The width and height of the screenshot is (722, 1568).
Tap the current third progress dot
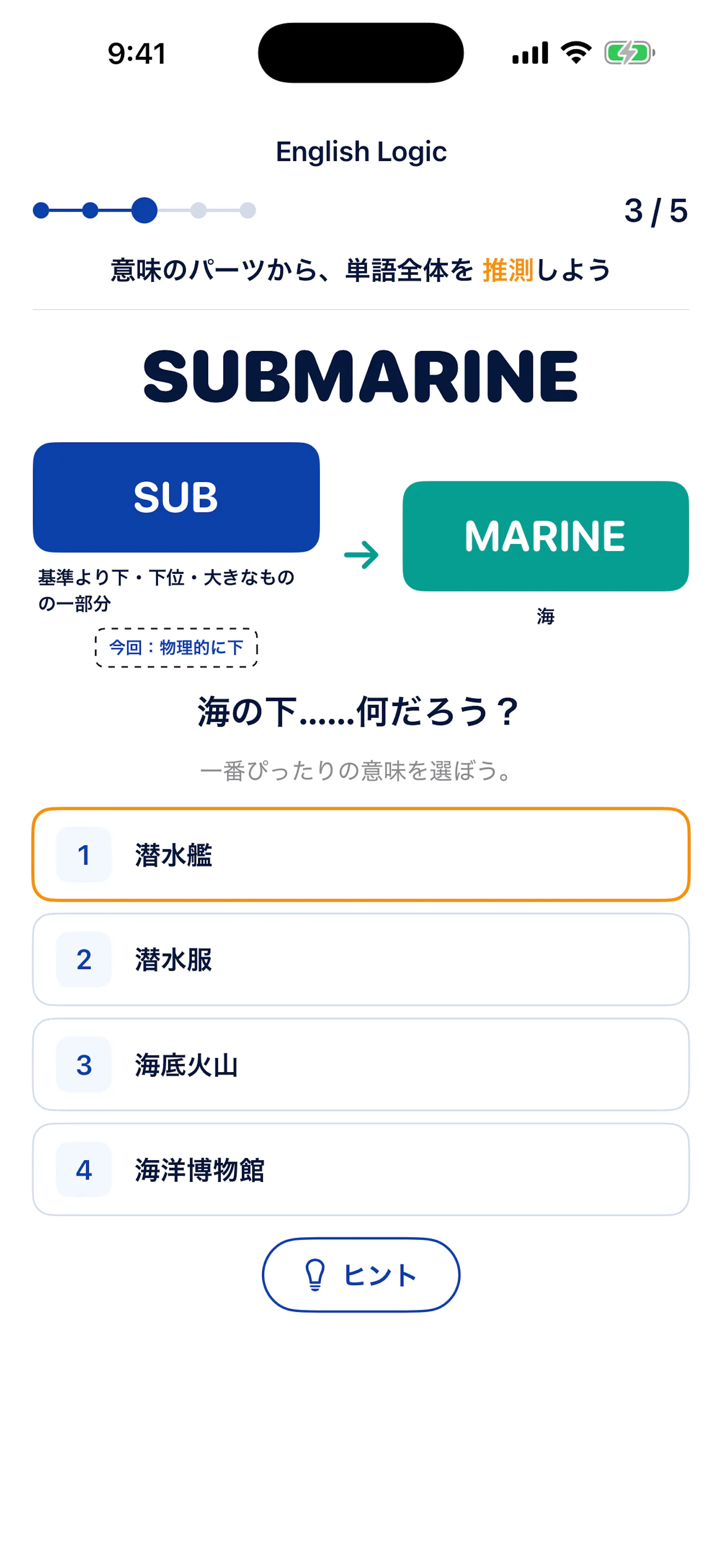click(x=144, y=211)
